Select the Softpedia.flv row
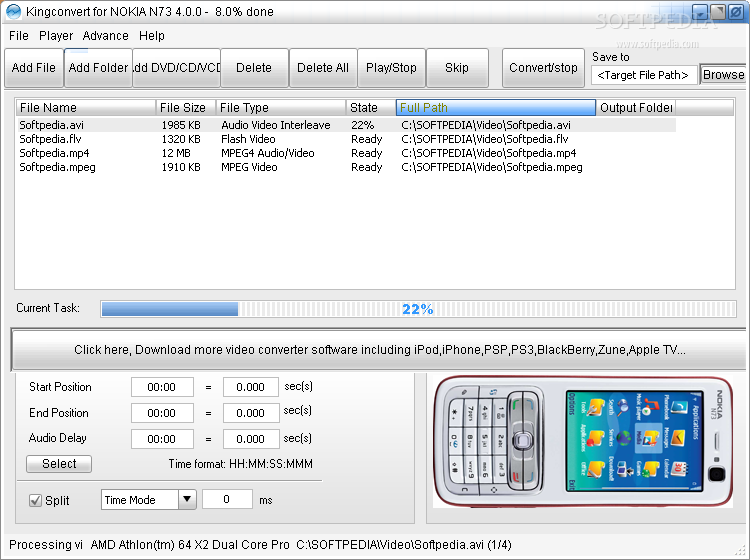The height and width of the screenshot is (560, 750). [346, 139]
